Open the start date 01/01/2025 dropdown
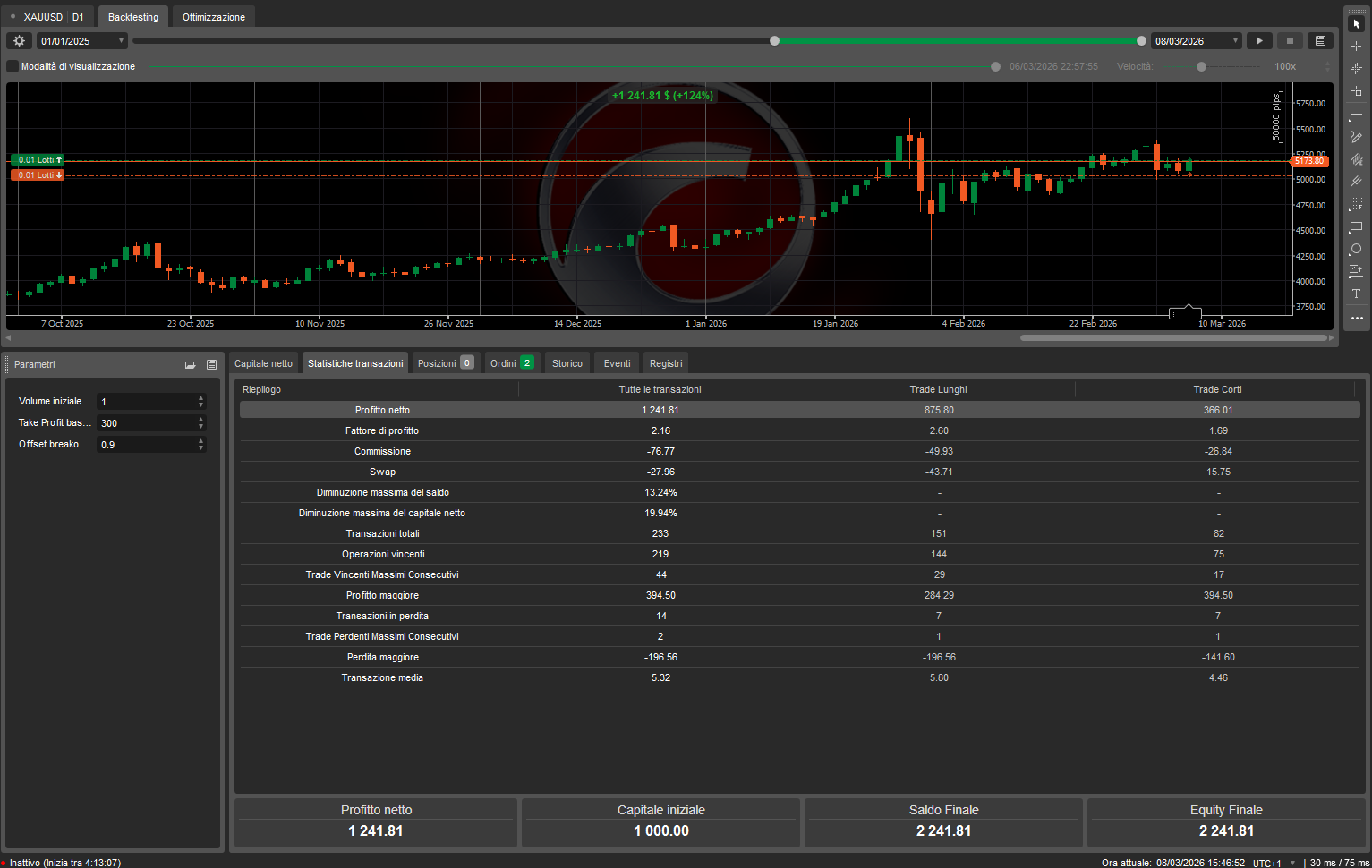The image size is (1372, 868). 121,41
